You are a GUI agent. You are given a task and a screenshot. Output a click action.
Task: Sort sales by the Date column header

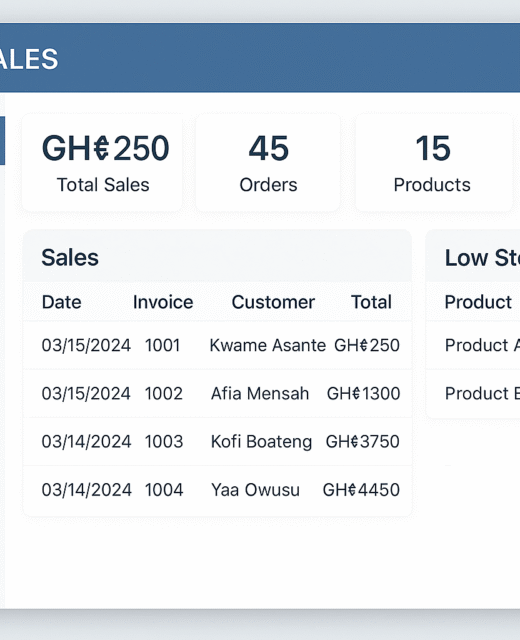62,302
